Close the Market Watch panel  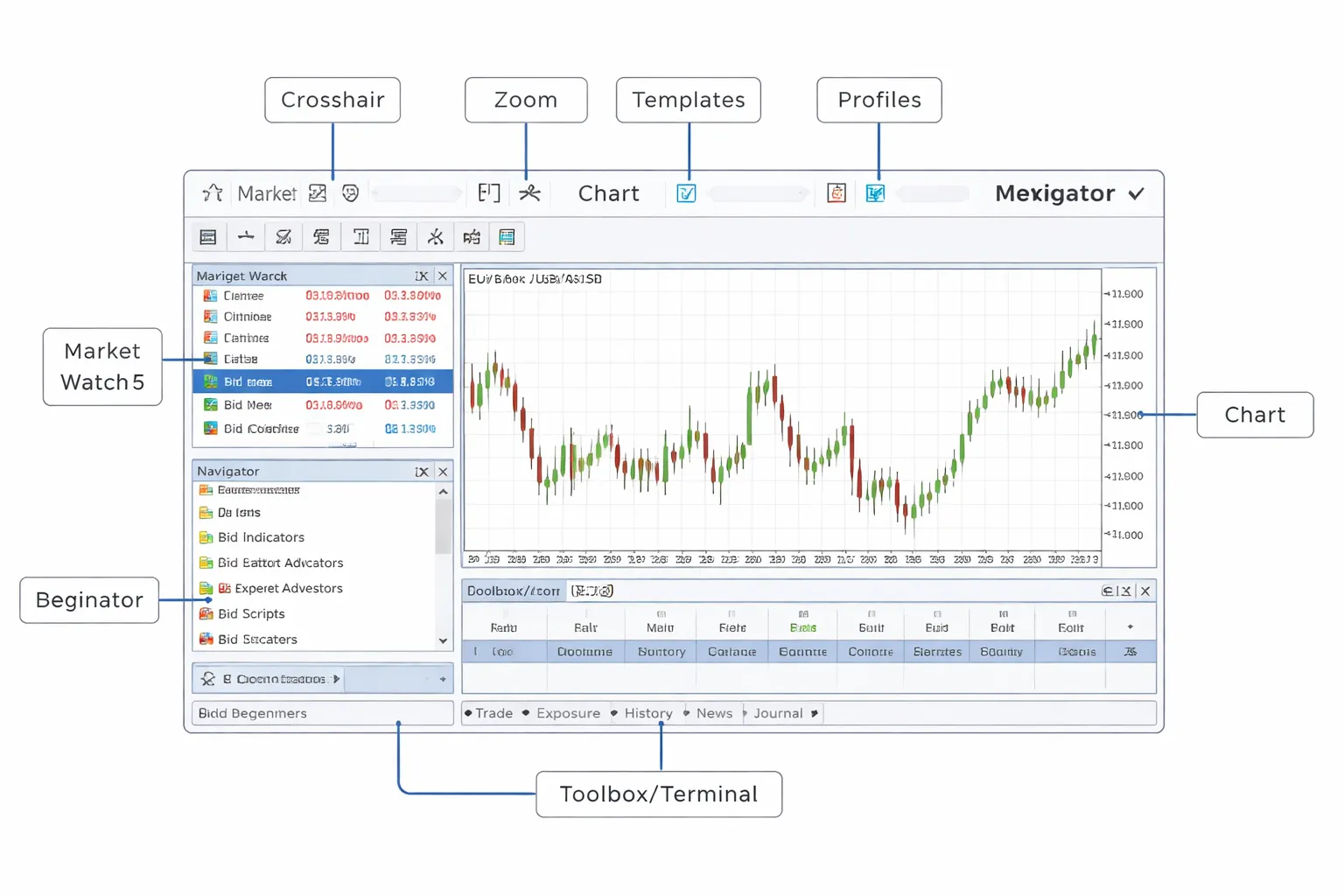(x=443, y=276)
